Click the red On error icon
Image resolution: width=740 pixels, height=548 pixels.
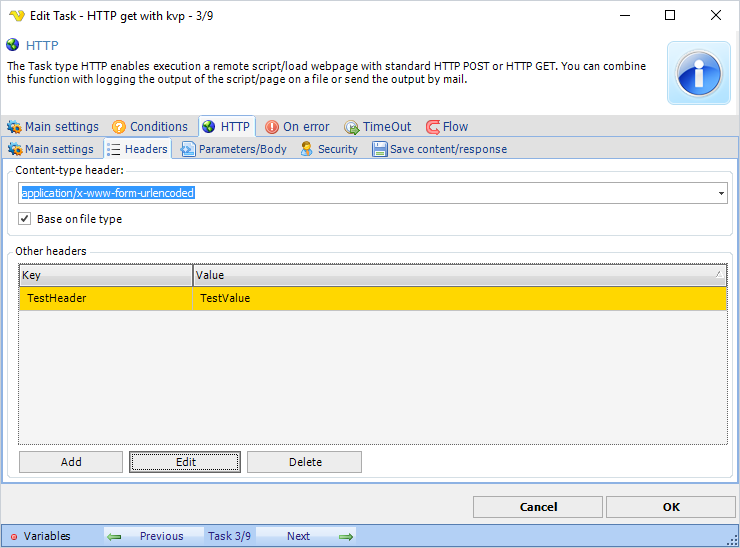tap(272, 127)
